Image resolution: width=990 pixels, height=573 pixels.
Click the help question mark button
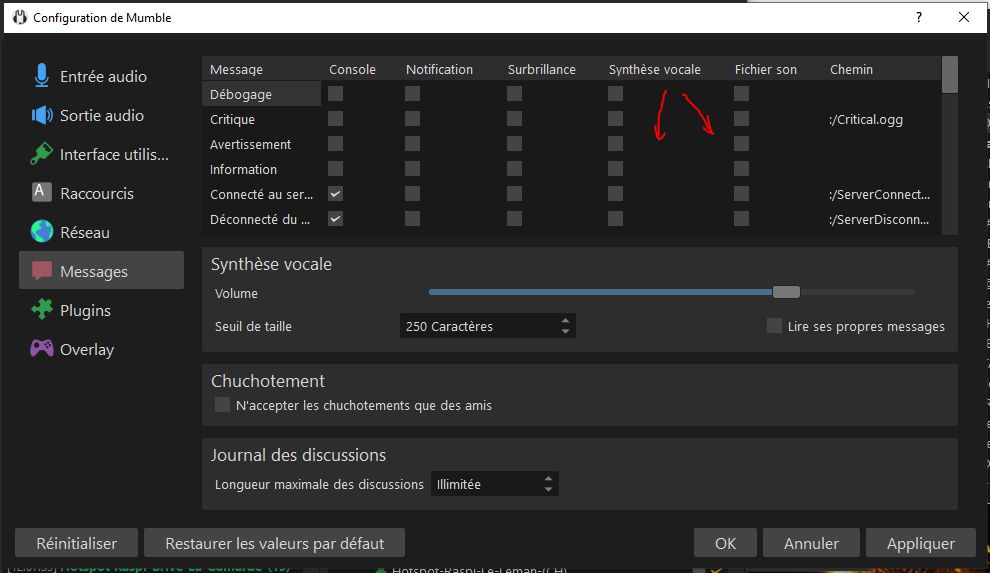pos(919,17)
